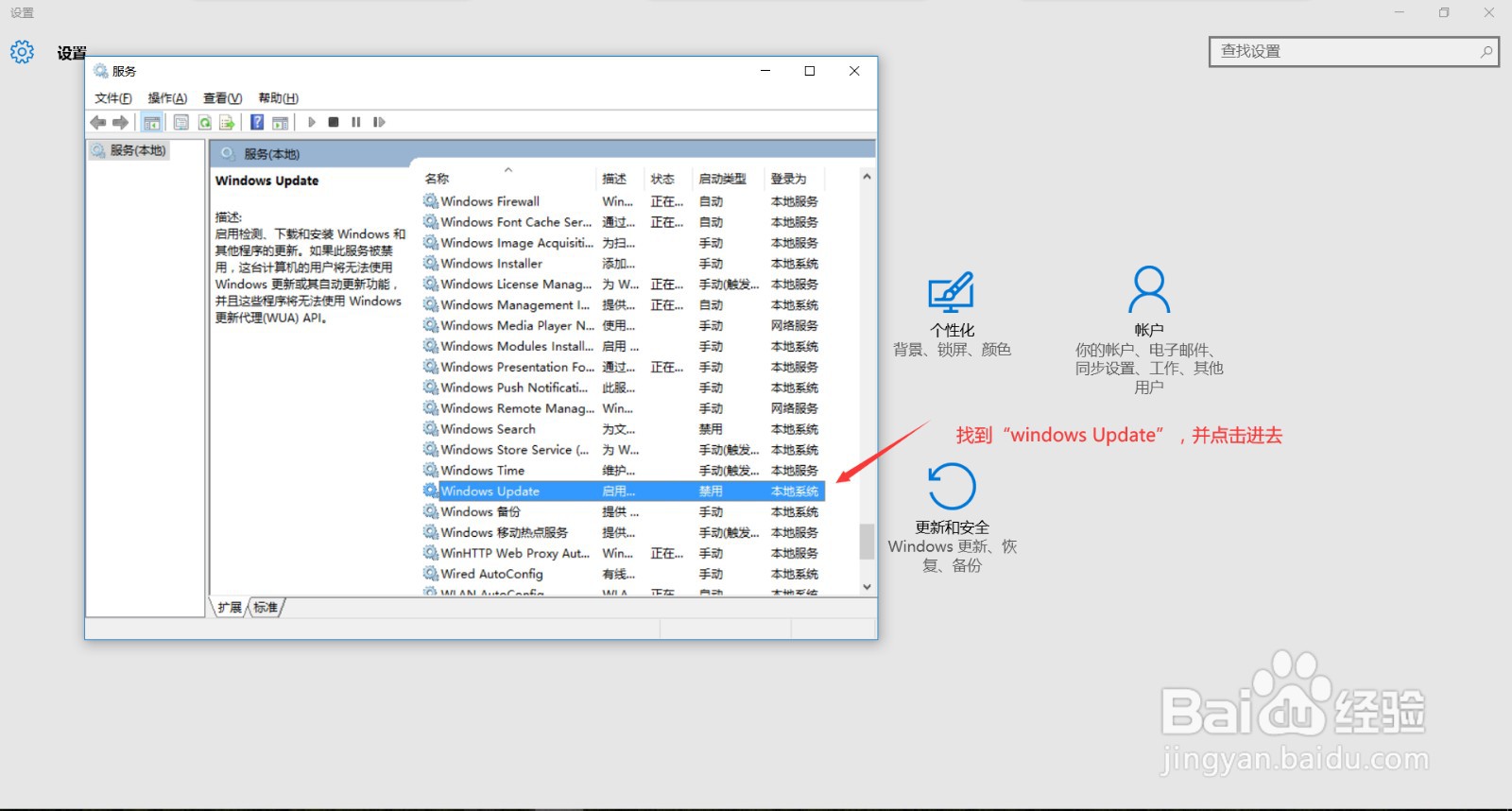The image size is (1512, 811).
Task: Open the 文件(F) menu
Action: [x=112, y=98]
